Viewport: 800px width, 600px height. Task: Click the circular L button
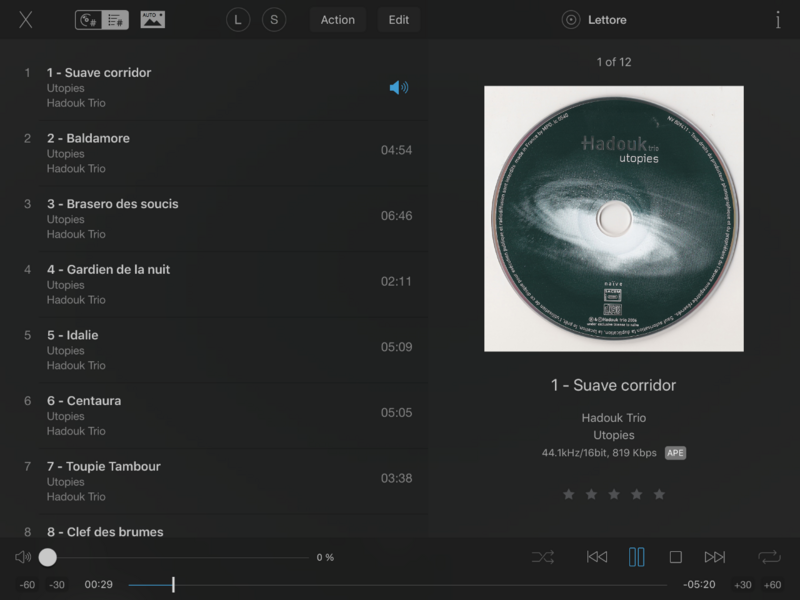[x=238, y=20]
